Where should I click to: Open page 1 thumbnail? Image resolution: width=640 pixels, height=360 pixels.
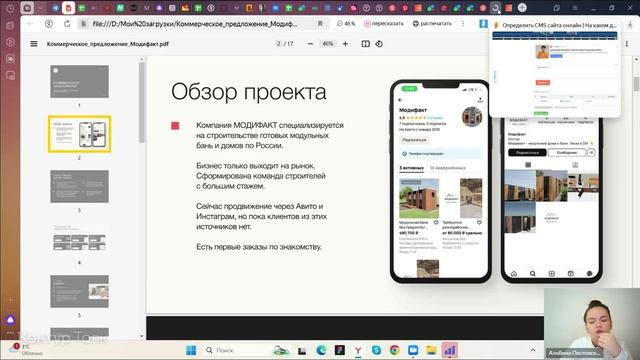click(x=80, y=82)
